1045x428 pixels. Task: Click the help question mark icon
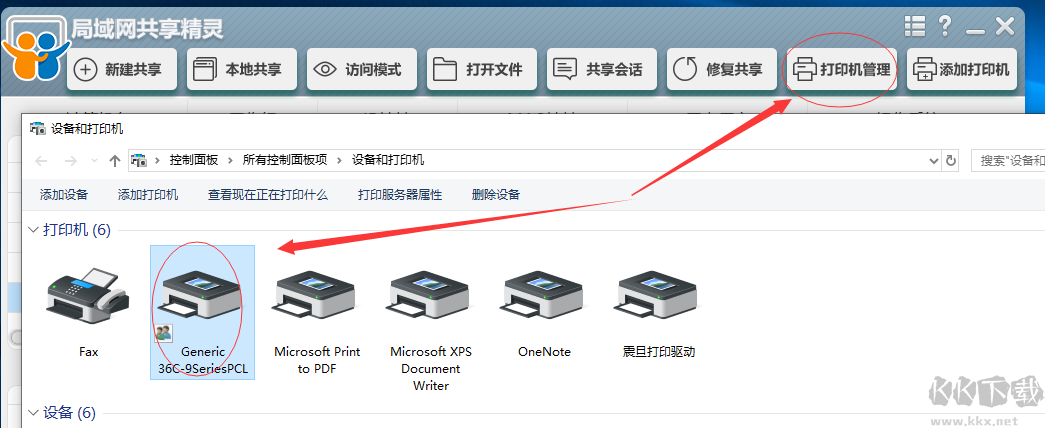point(944,27)
